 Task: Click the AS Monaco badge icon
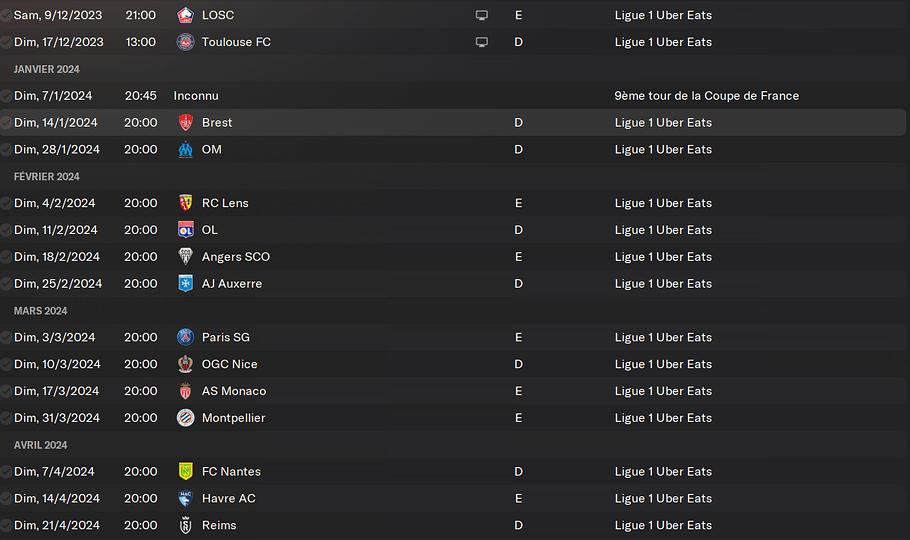tap(185, 391)
